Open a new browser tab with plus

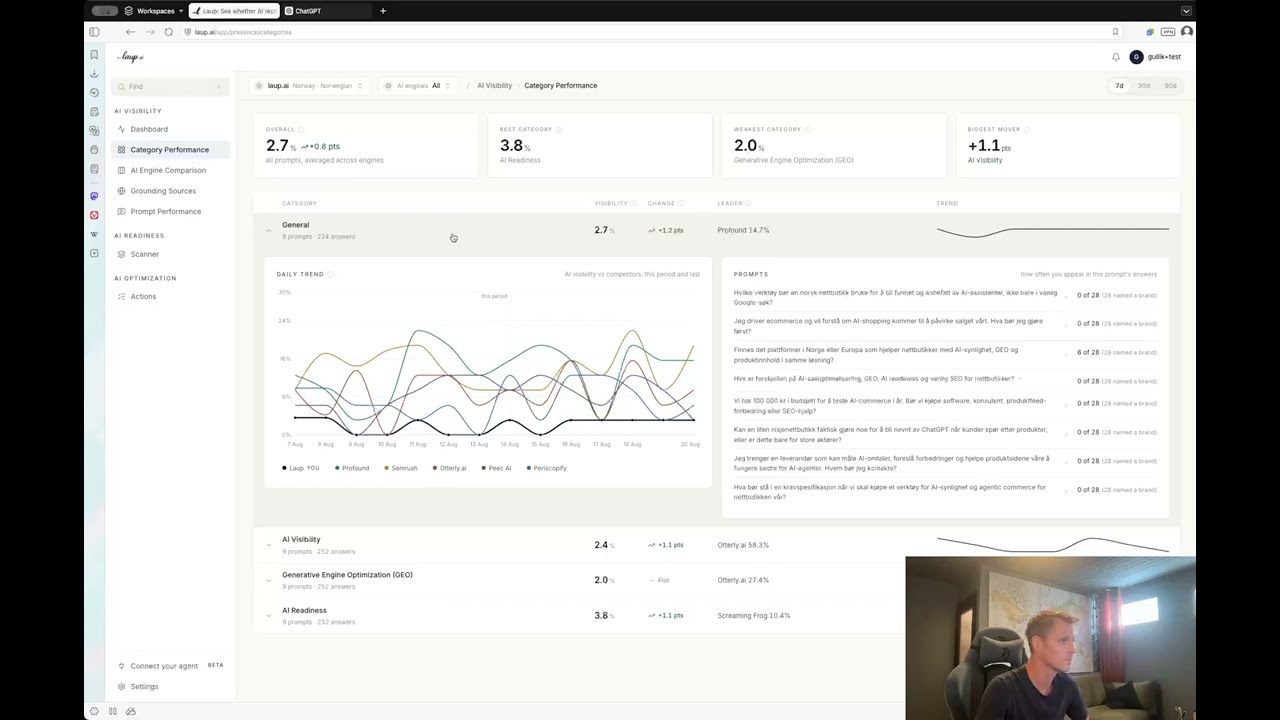(x=383, y=11)
